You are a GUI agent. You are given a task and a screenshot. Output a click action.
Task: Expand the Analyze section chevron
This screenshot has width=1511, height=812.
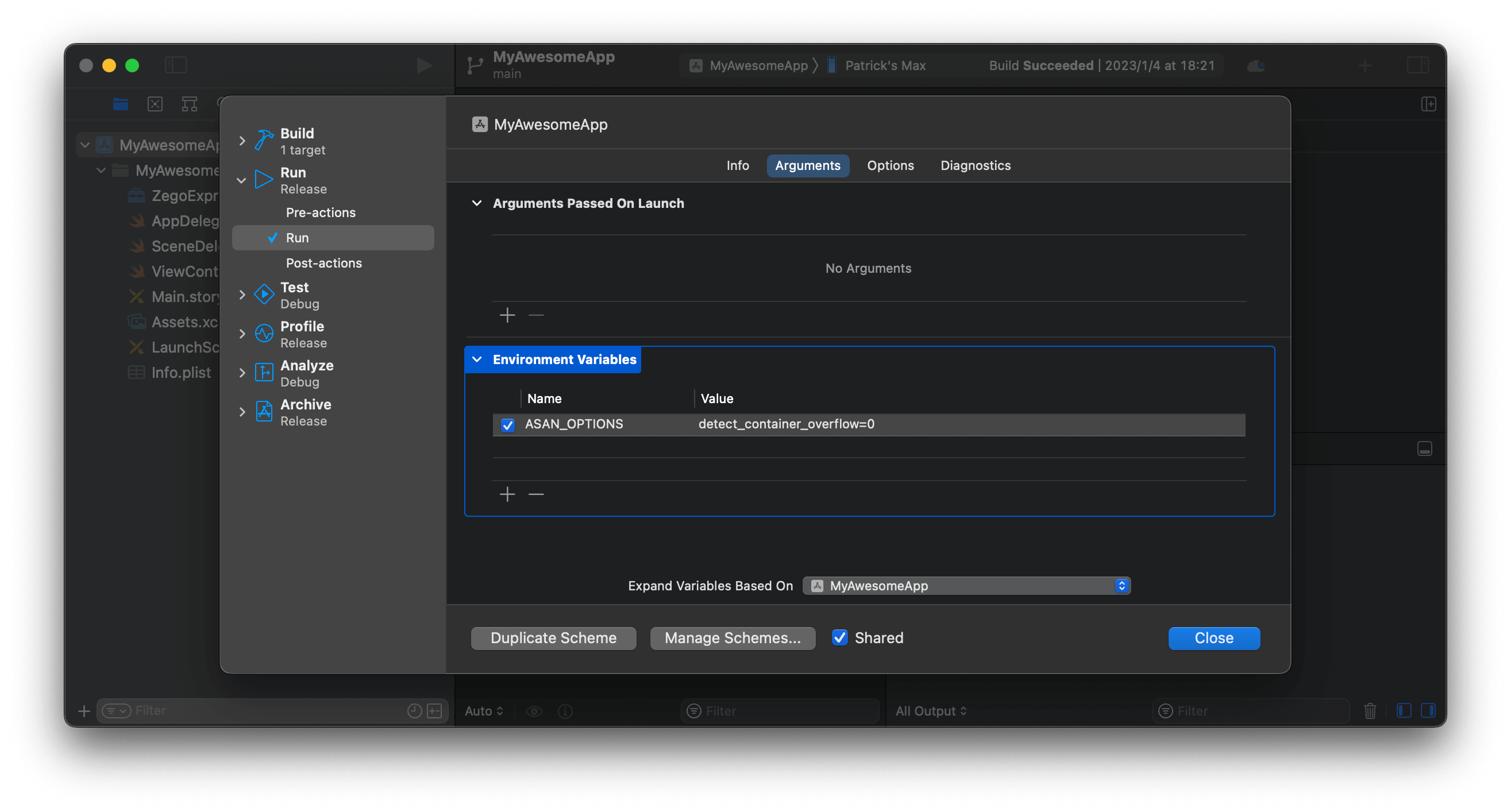coord(242,372)
